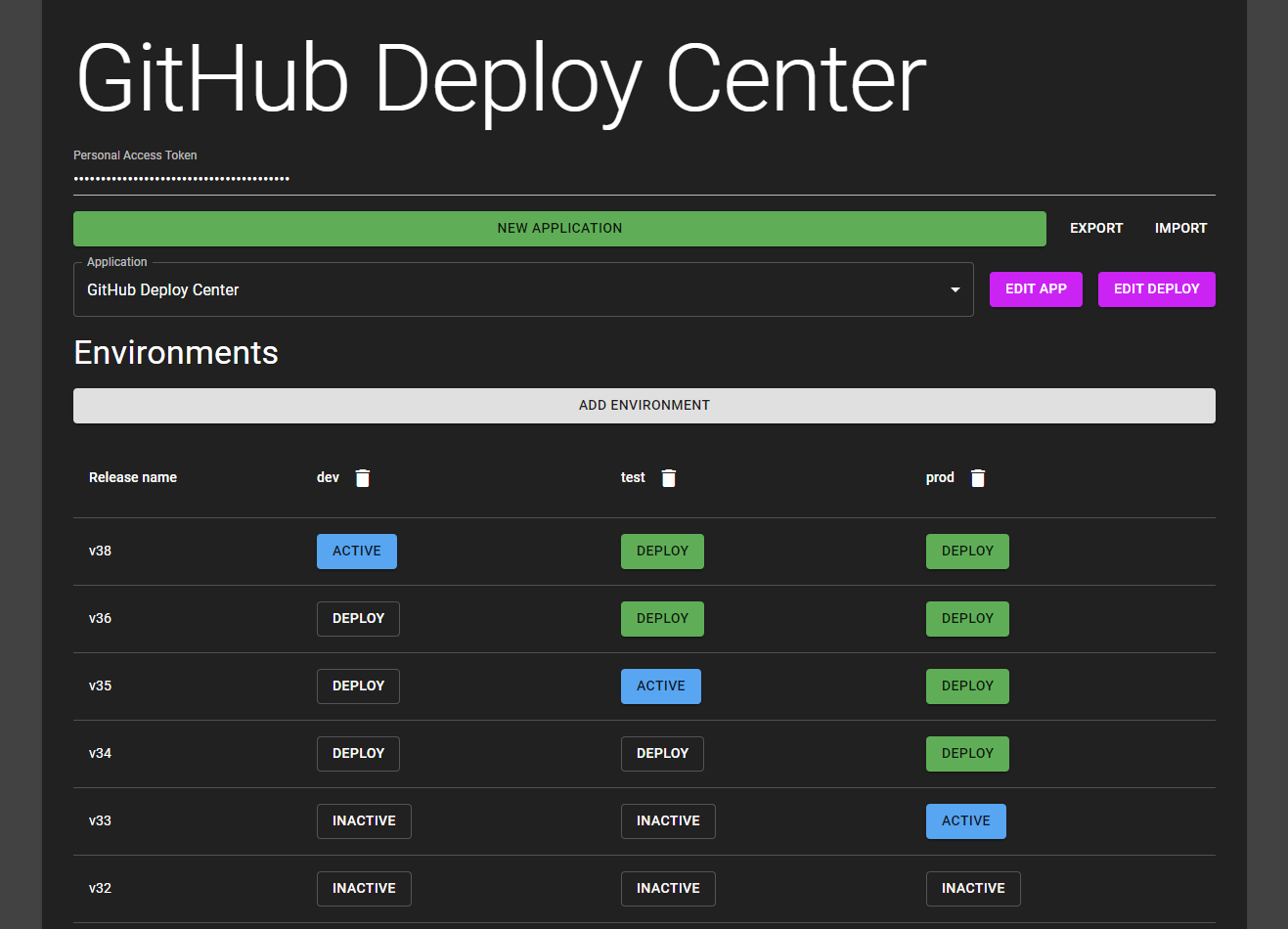This screenshot has height=929, width=1288.
Task: Click Inactive button for v32 in prod
Action: [973, 889]
